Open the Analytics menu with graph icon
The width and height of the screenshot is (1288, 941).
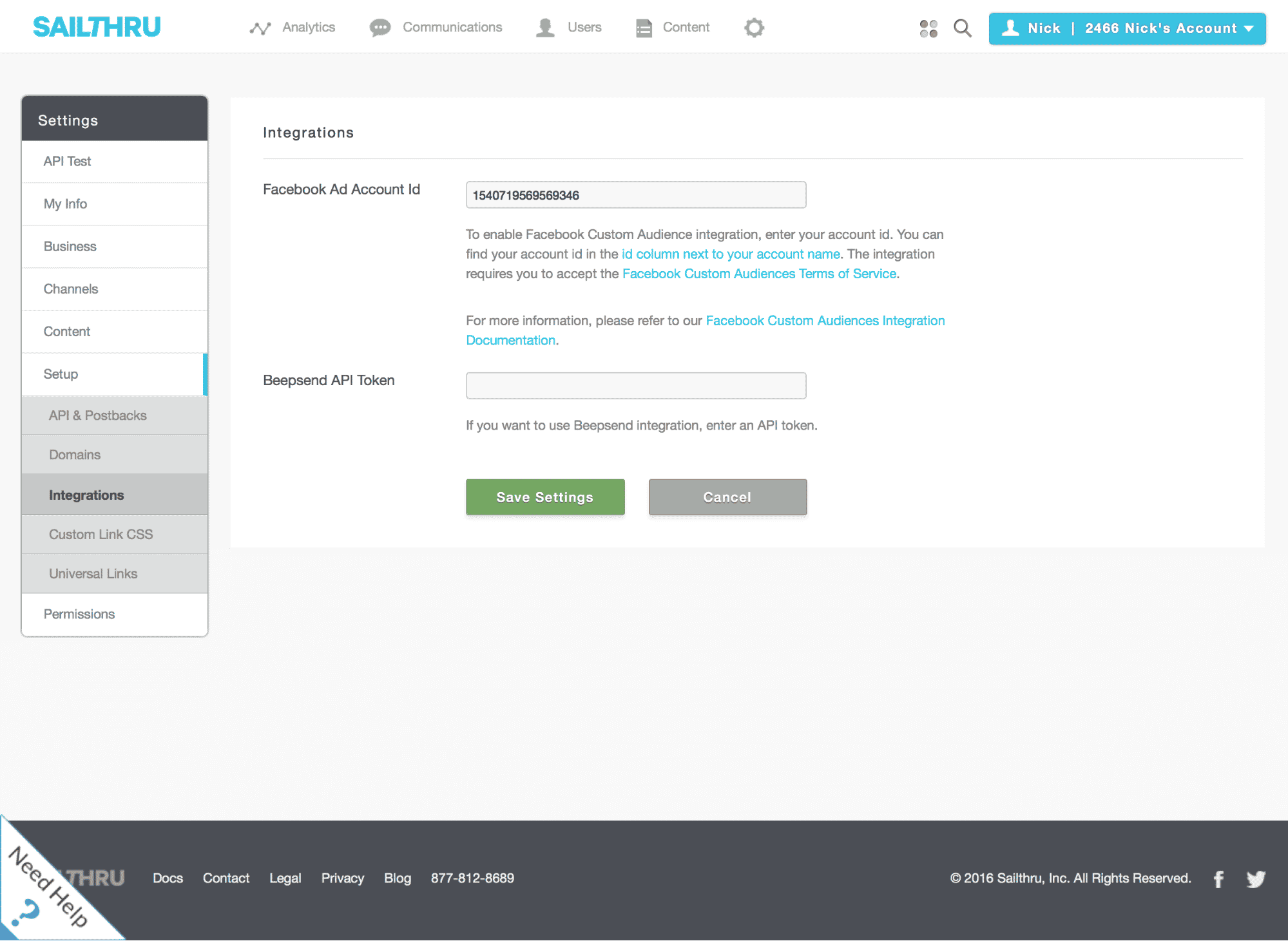pos(293,28)
